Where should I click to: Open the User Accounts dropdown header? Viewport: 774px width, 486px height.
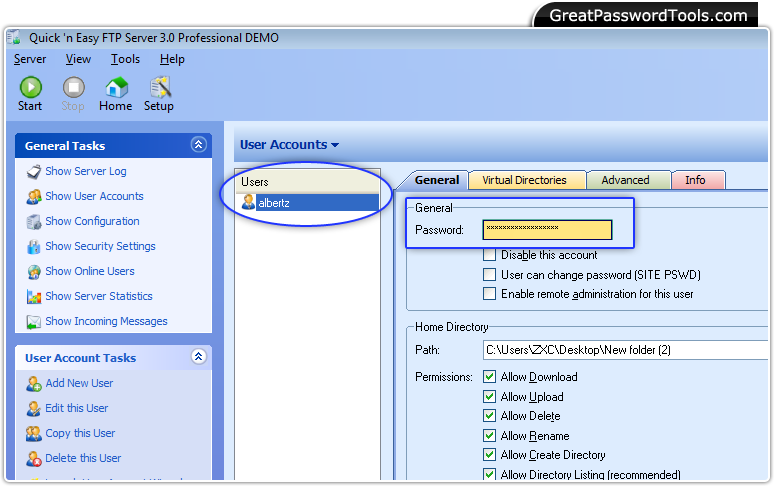(289, 145)
